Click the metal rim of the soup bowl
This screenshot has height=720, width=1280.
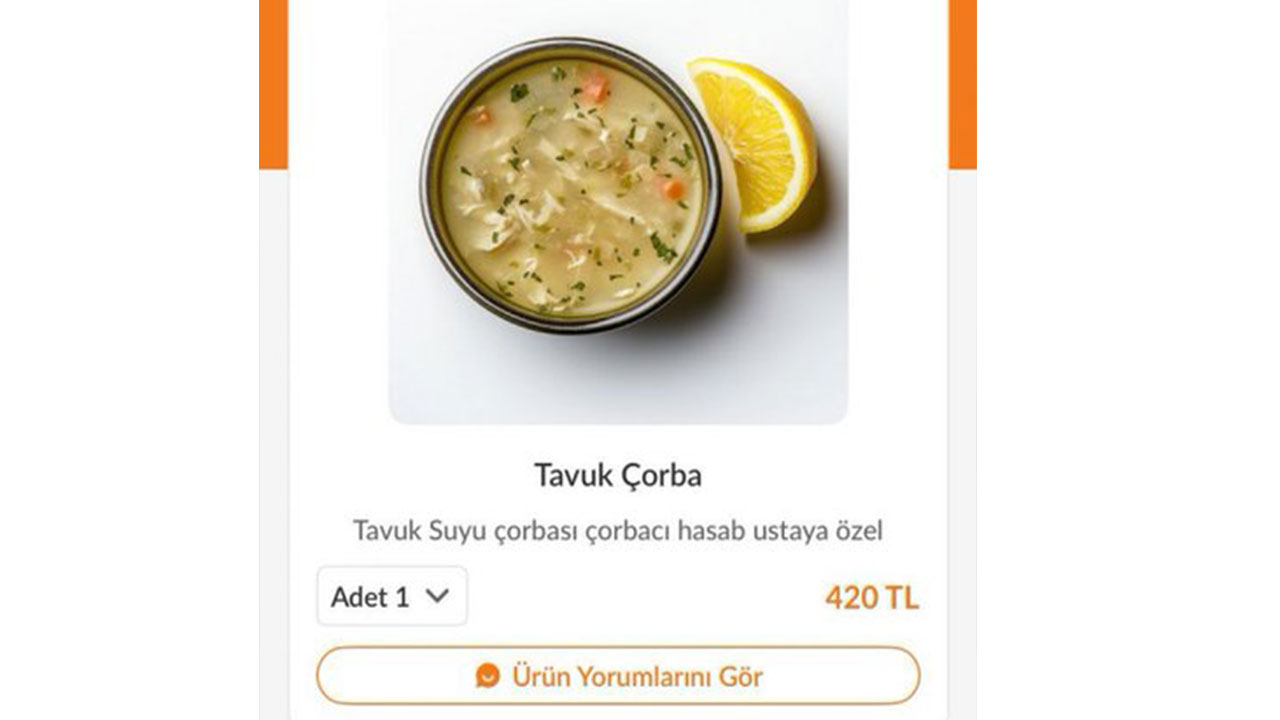430,190
